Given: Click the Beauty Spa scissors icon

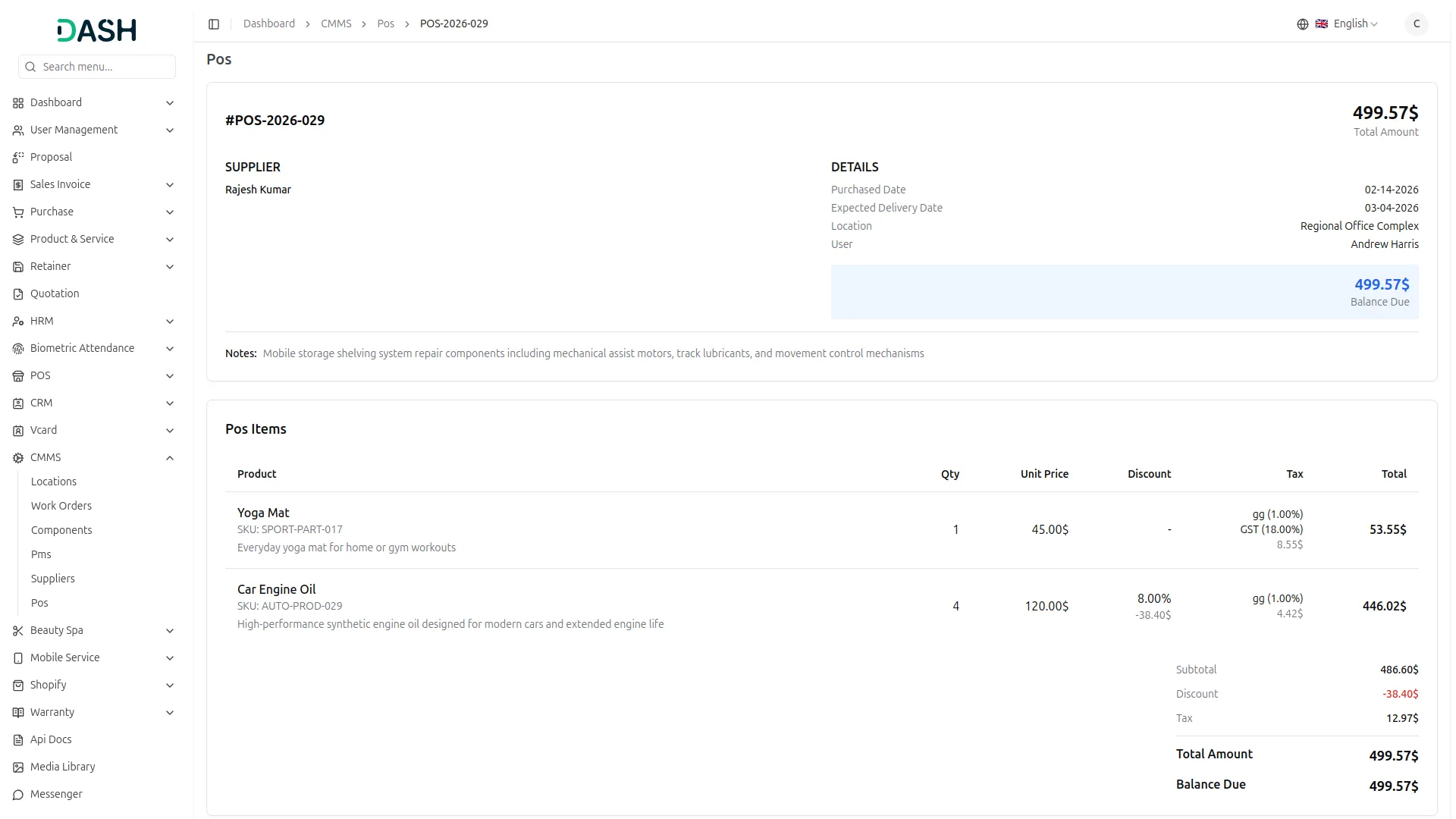Looking at the screenshot, I should click(18, 631).
